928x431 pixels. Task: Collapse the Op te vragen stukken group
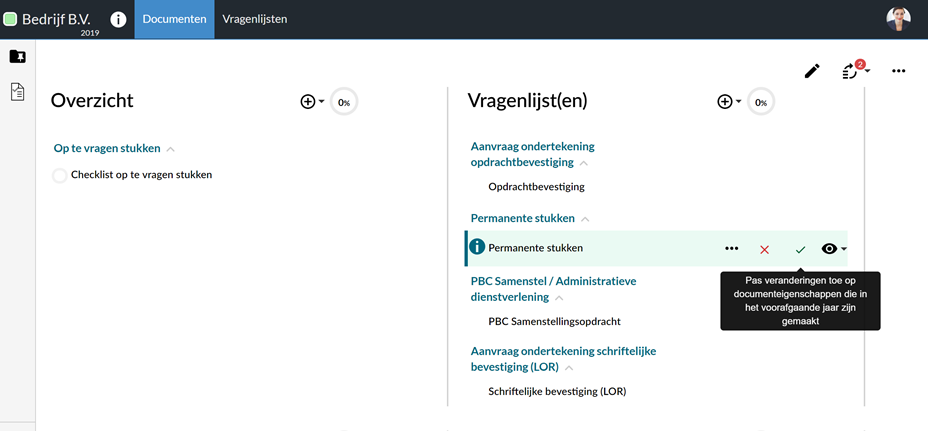[x=170, y=149]
